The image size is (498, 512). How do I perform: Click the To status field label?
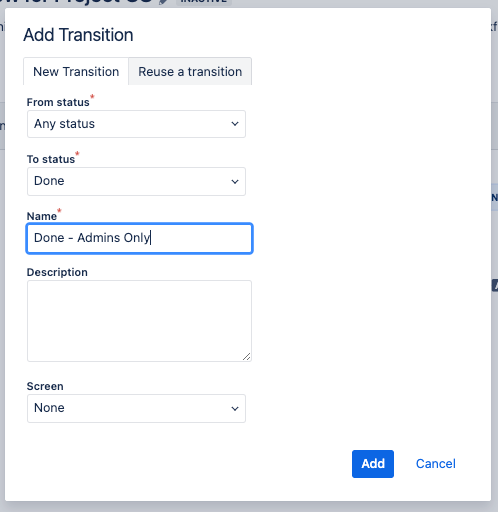[x=51, y=159]
